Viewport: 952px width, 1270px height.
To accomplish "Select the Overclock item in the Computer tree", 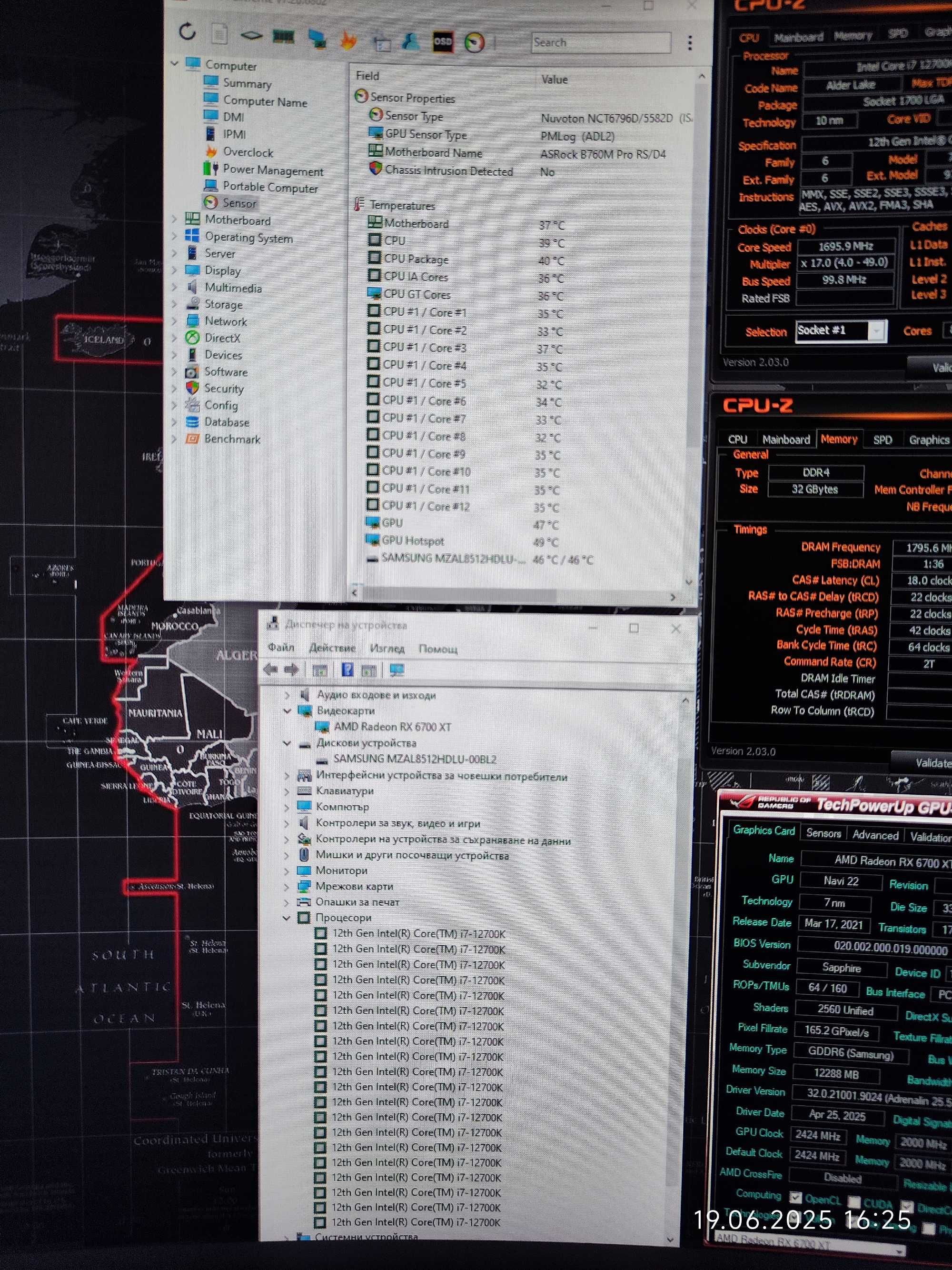I will [x=248, y=152].
